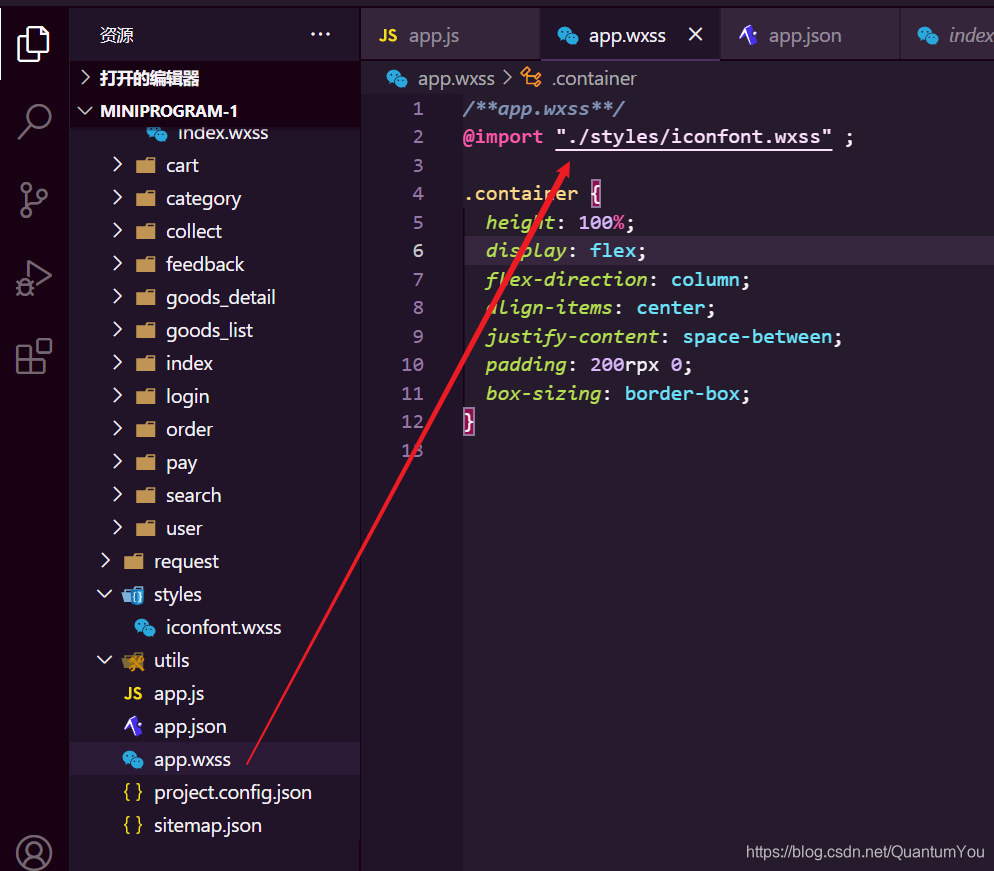The image size is (994, 871).
Task: Click line number 6 in the gutter
Action: (418, 251)
